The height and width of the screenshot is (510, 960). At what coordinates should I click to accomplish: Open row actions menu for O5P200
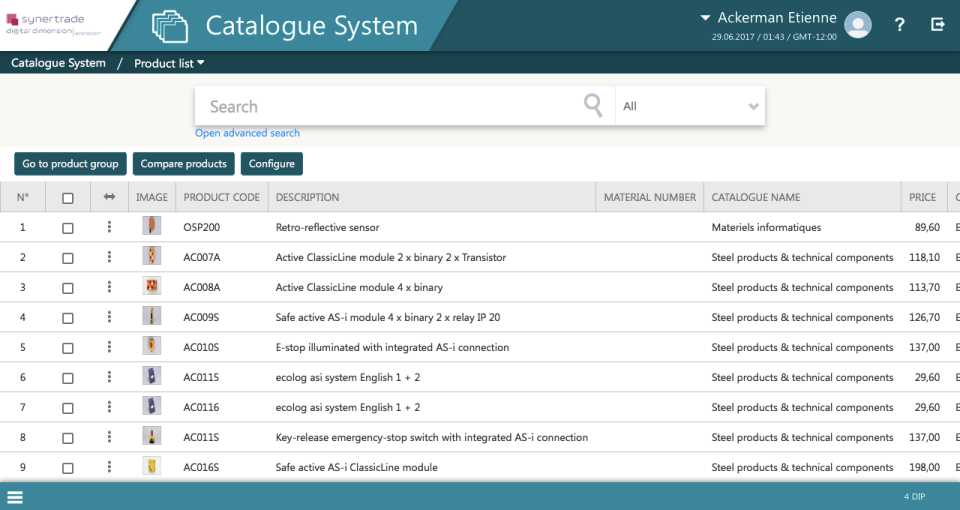coord(109,227)
